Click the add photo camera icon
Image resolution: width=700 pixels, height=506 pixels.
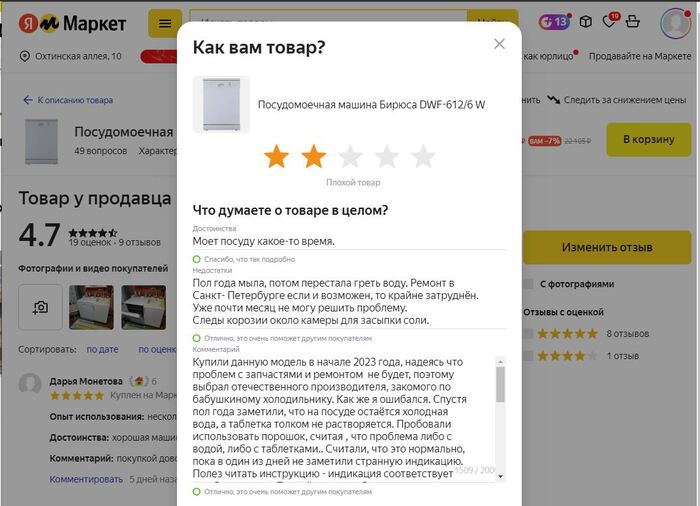(x=41, y=307)
